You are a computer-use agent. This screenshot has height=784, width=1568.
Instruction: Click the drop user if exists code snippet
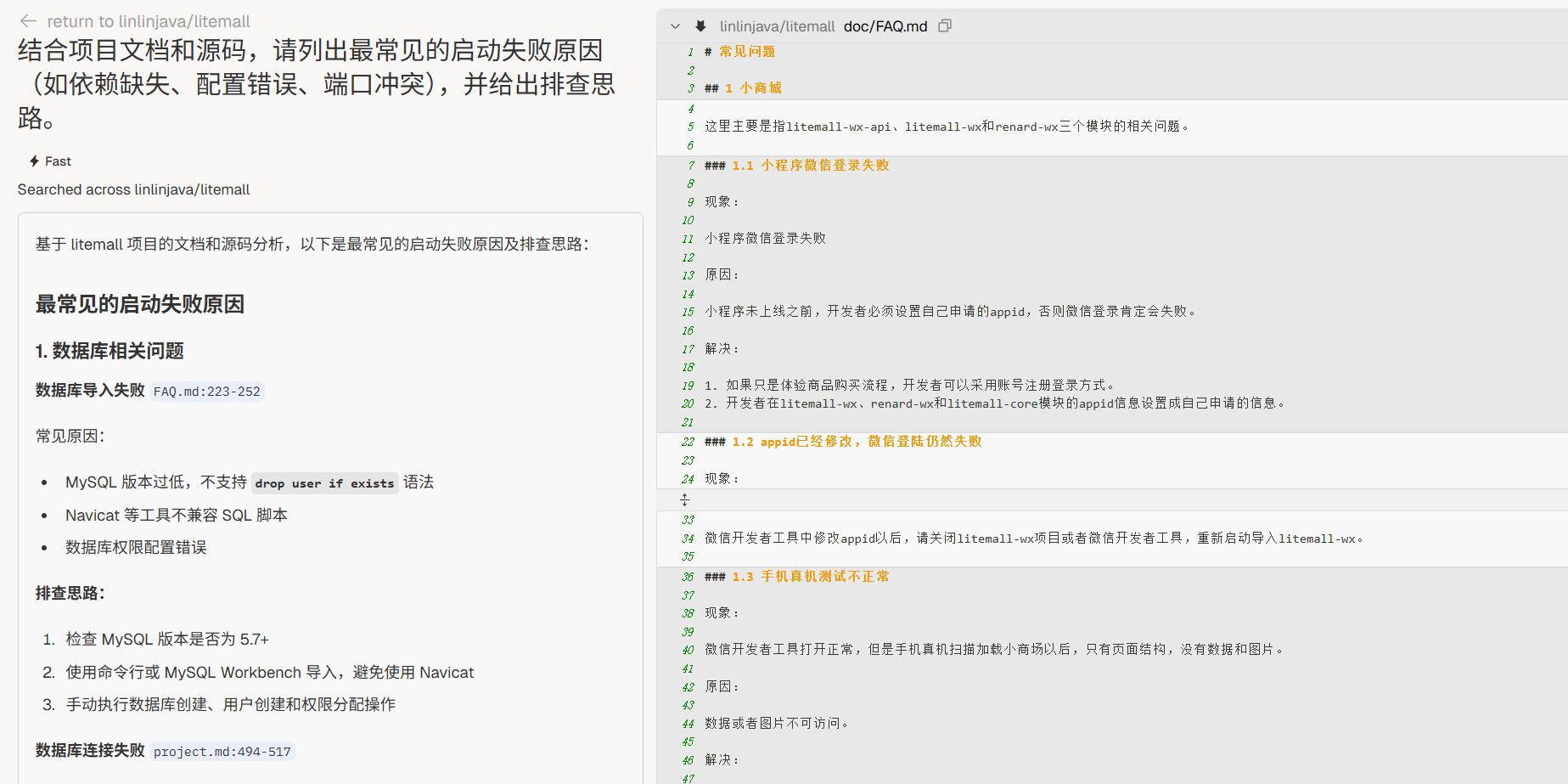(x=324, y=483)
